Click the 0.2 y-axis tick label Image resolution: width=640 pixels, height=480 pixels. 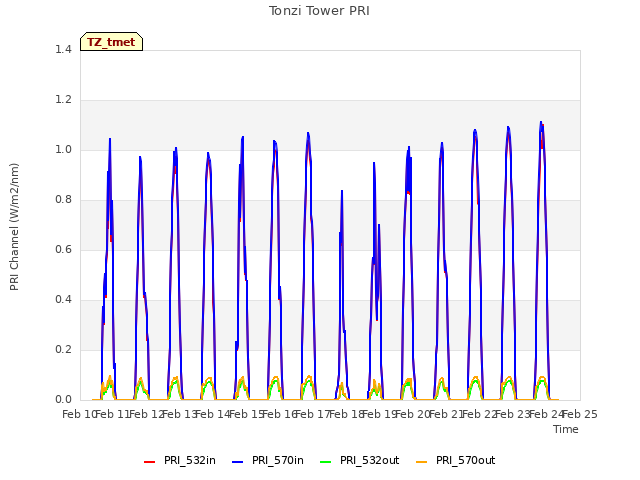coord(63,349)
